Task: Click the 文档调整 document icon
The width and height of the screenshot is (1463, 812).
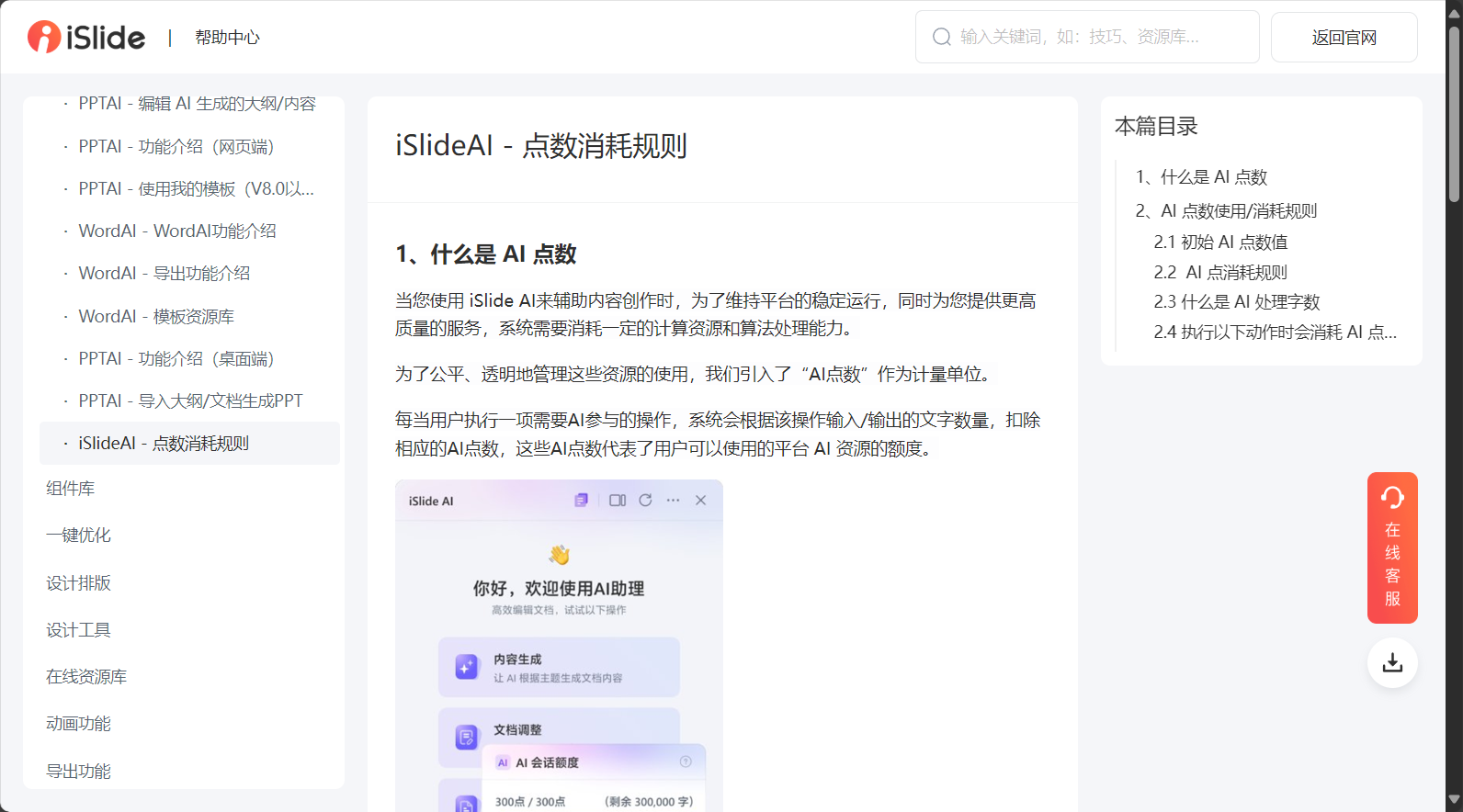Action: [x=466, y=737]
